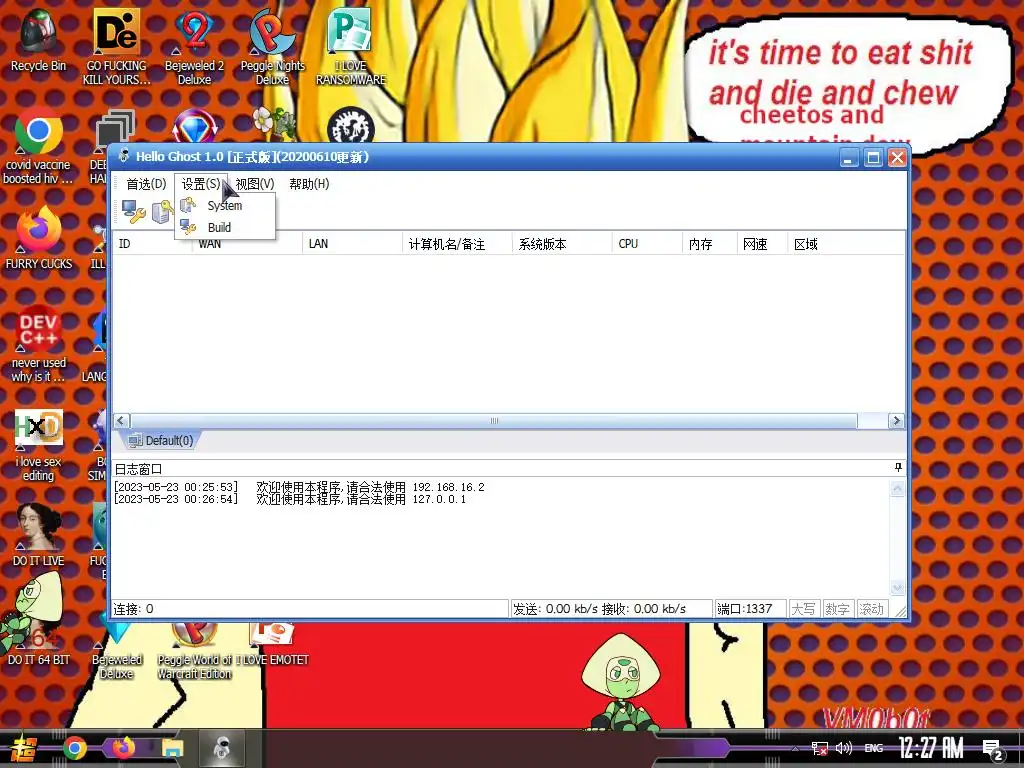Click the 端口:1337 status bar field
Image resolution: width=1024 pixels, height=768 pixels.
750,609
